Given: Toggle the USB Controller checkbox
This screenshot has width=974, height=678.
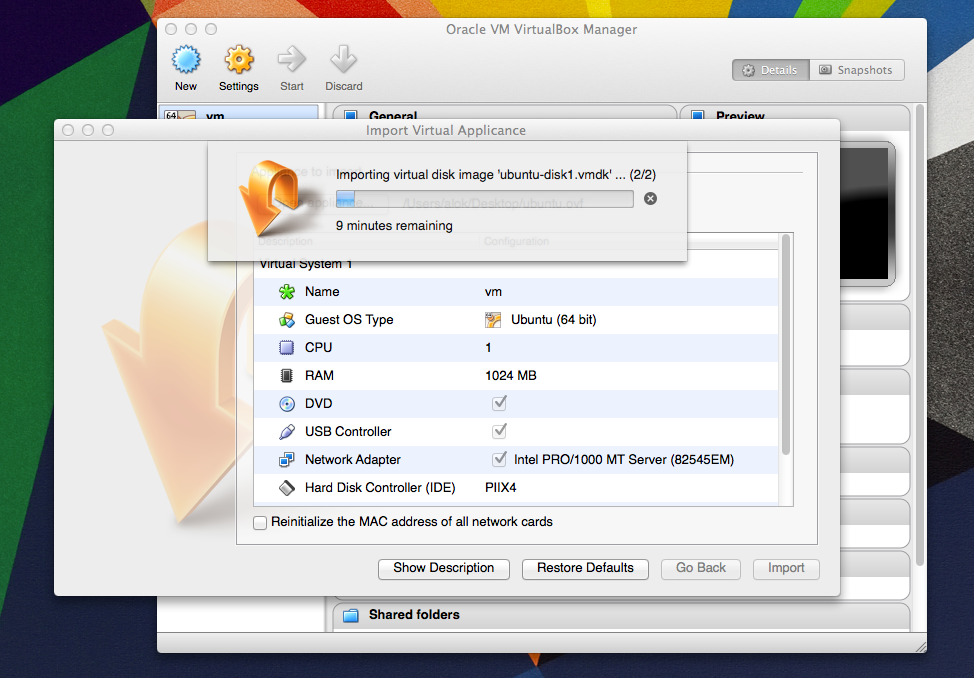Looking at the screenshot, I should pos(500,431).
